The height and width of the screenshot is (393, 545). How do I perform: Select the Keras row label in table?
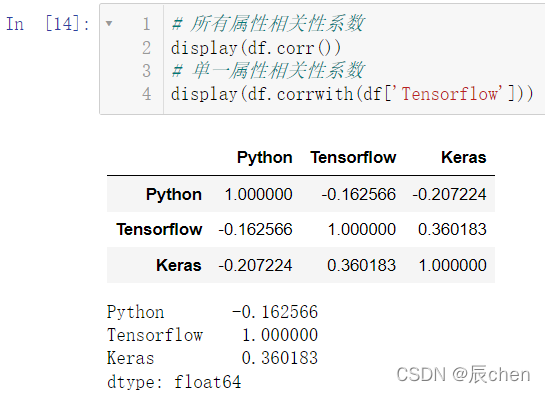coord(179,265)
